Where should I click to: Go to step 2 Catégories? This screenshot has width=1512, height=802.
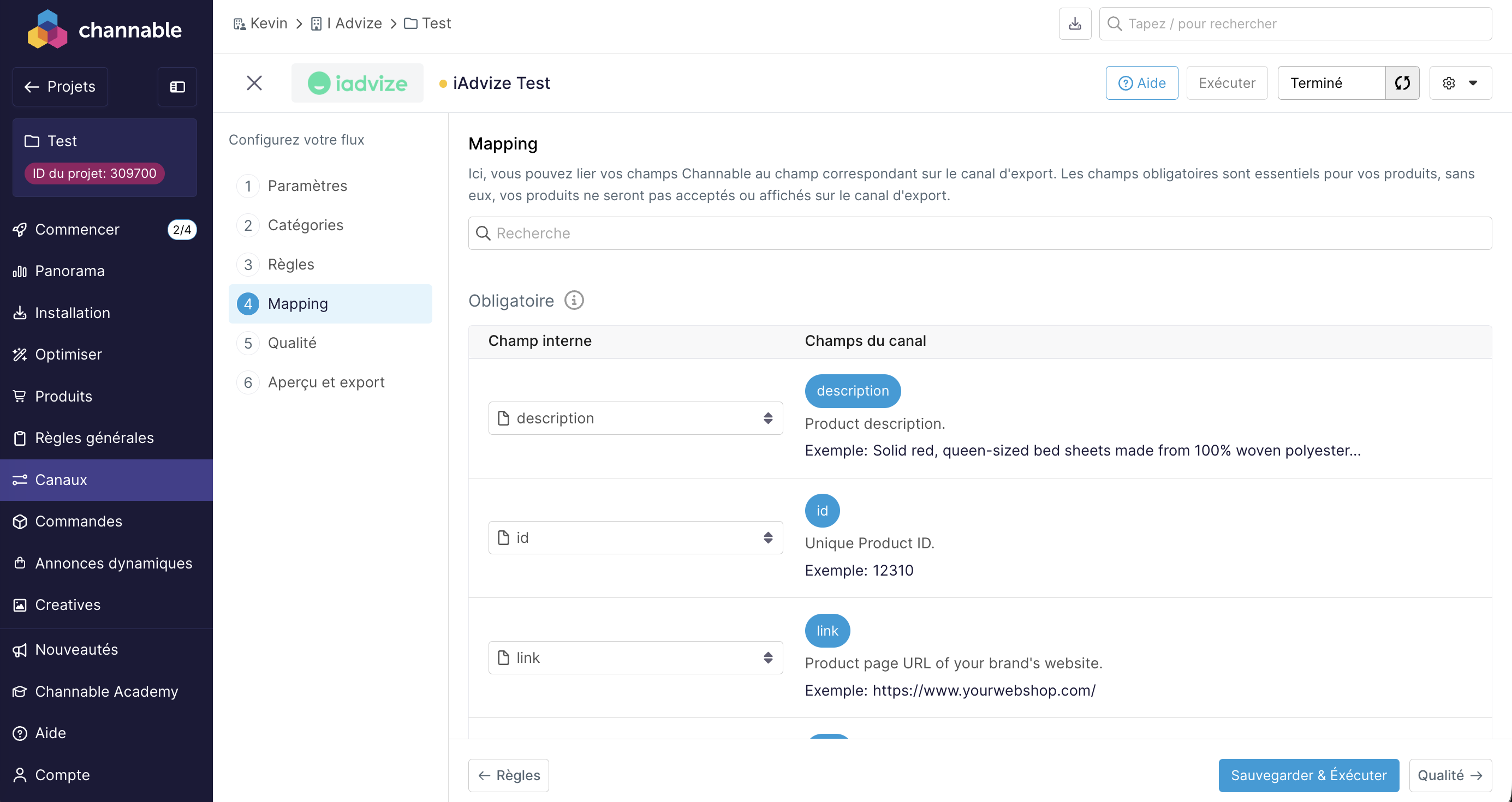305,225
